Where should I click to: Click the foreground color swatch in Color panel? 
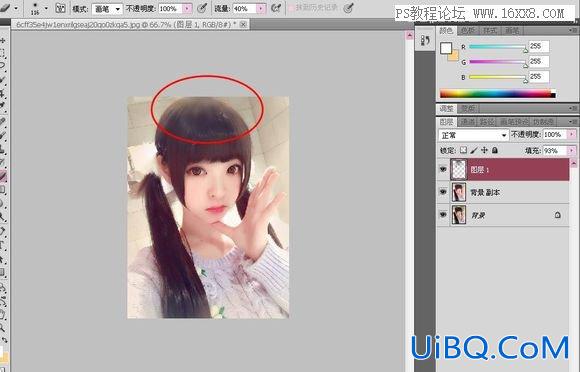(446, 48)
